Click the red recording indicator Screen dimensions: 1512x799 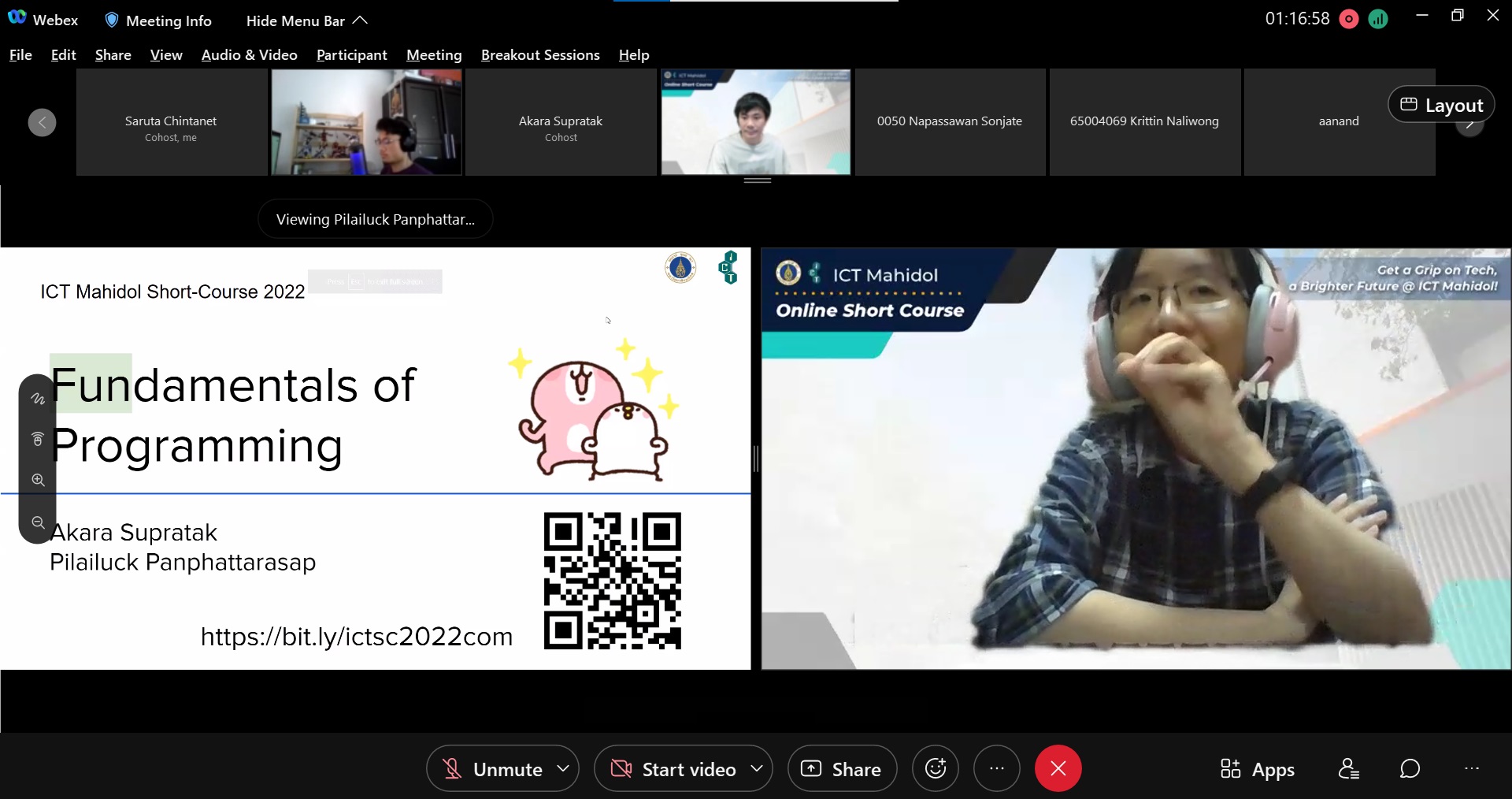[x=1348, y=20]
